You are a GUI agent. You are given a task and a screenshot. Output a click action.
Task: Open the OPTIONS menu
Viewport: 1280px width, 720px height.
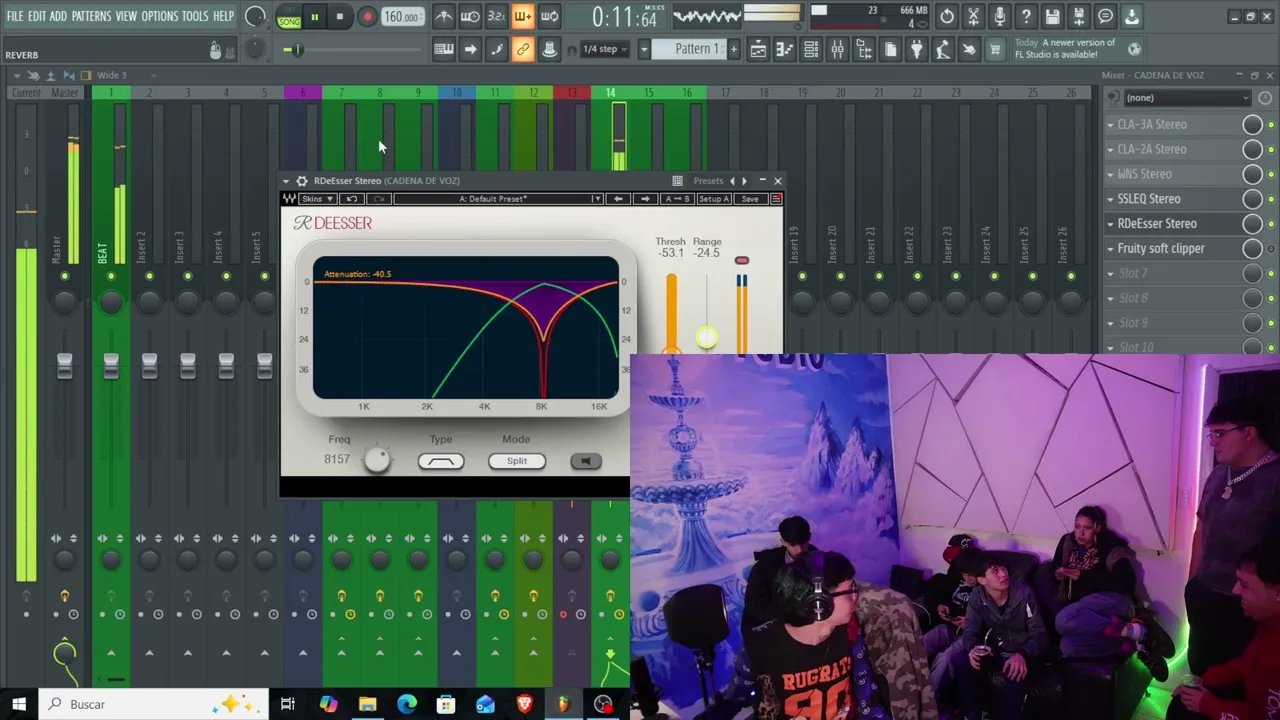point(159,16)
